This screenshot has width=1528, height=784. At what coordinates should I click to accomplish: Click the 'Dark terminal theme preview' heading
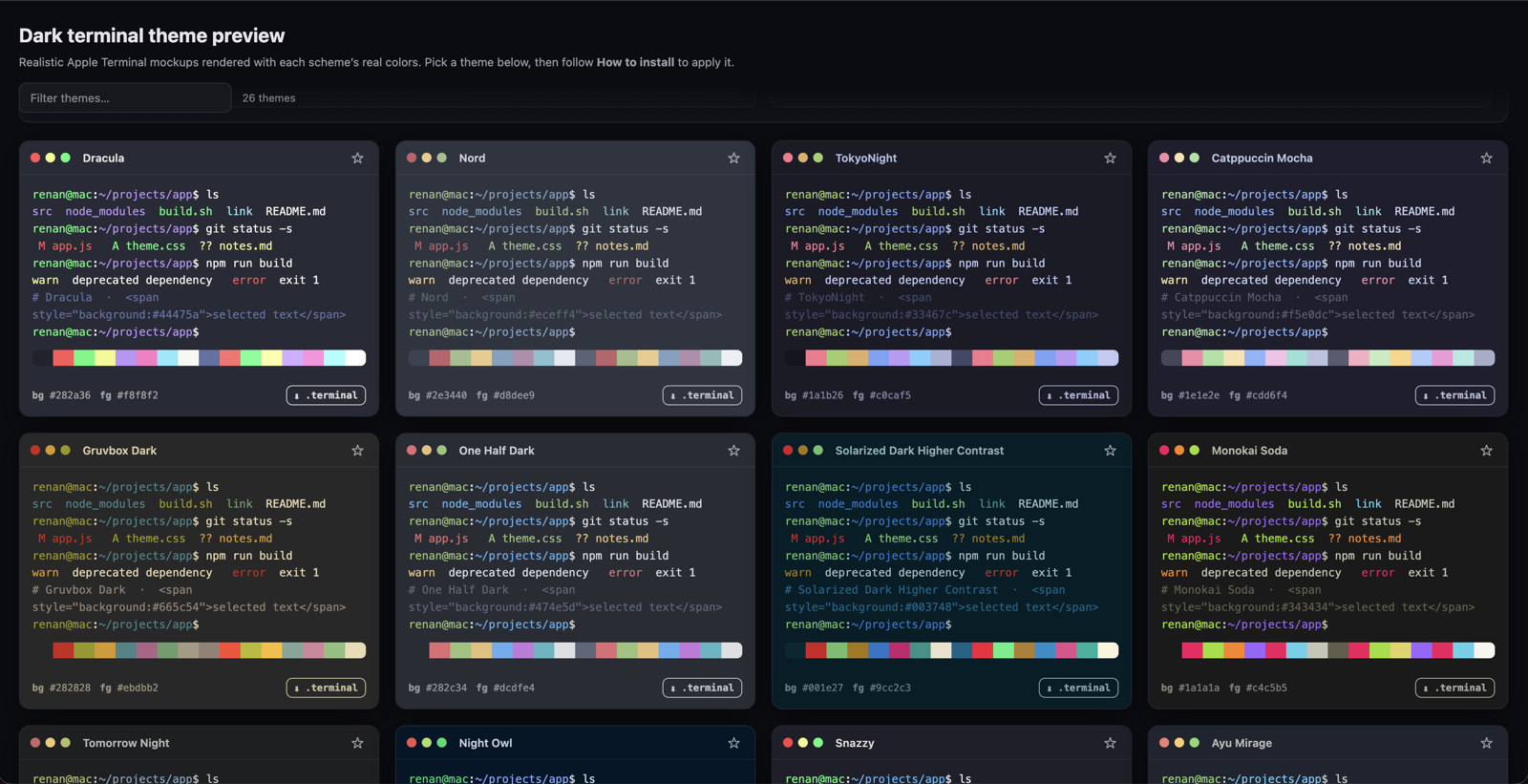click(x=152, y=35)
